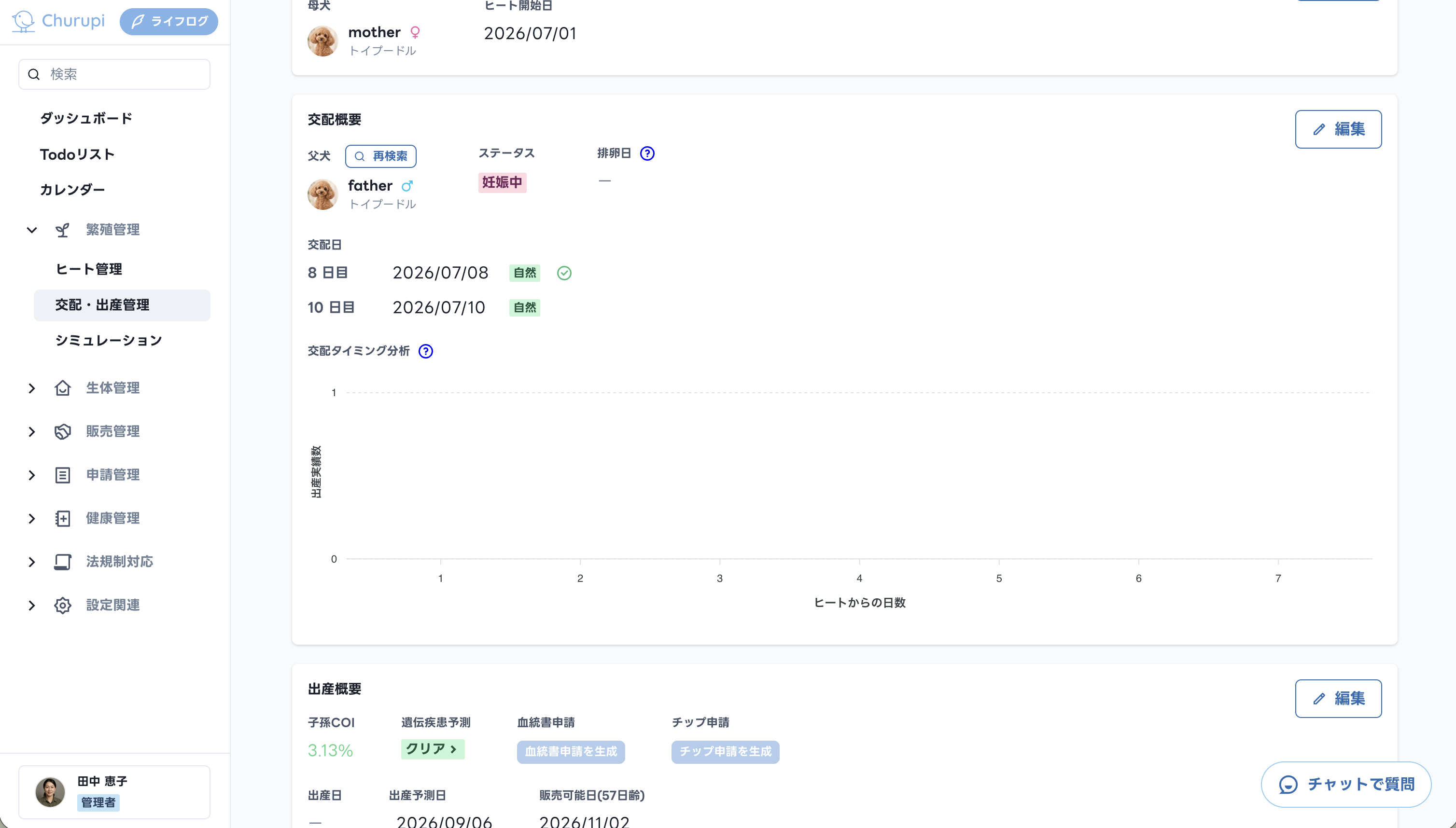Edit 交配概要 with 編集 button

pos(1338,129)
